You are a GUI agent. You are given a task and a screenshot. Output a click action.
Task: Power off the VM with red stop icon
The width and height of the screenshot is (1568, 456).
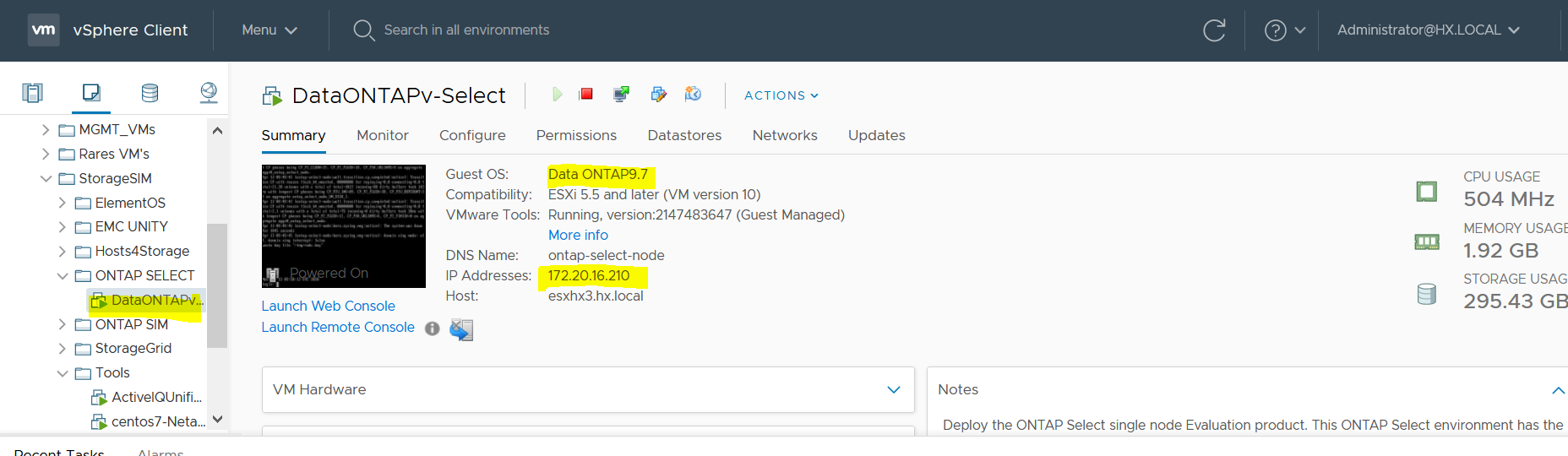[x=586, y=95]
